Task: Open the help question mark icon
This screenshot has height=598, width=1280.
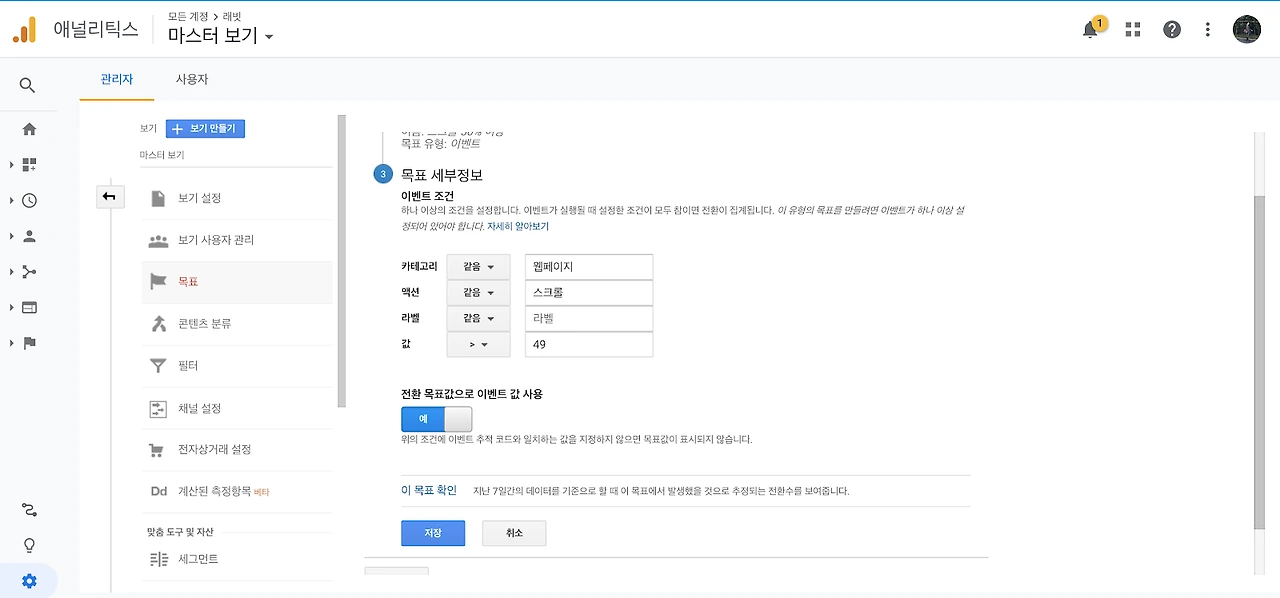Action: point(1172,30)
